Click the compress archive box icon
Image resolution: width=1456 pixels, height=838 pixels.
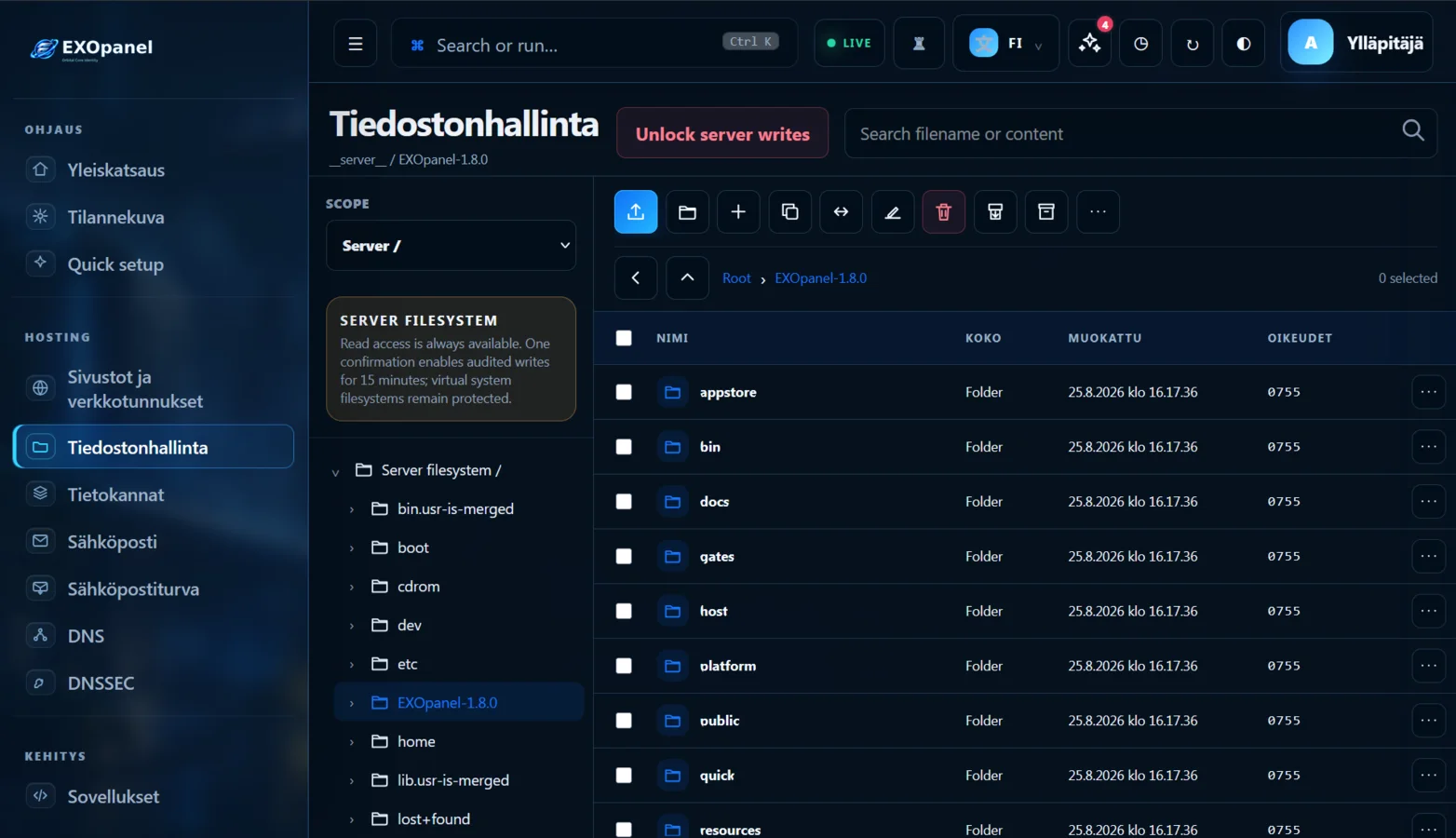click(1046, 211)
